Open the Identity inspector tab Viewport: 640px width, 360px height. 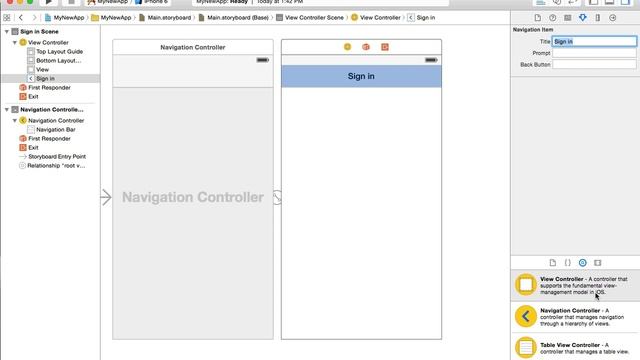[x=567, y=18]
